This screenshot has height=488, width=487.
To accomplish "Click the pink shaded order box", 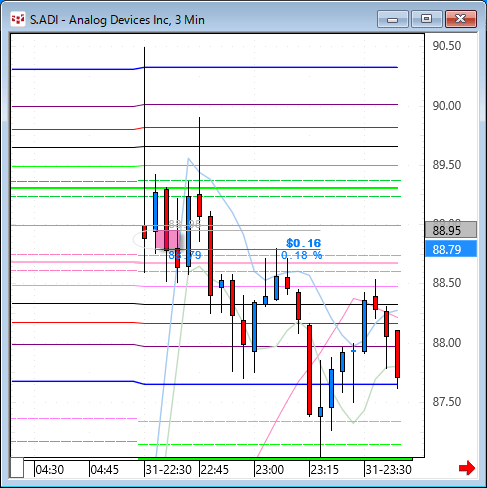I will click(x=168, y=239).
